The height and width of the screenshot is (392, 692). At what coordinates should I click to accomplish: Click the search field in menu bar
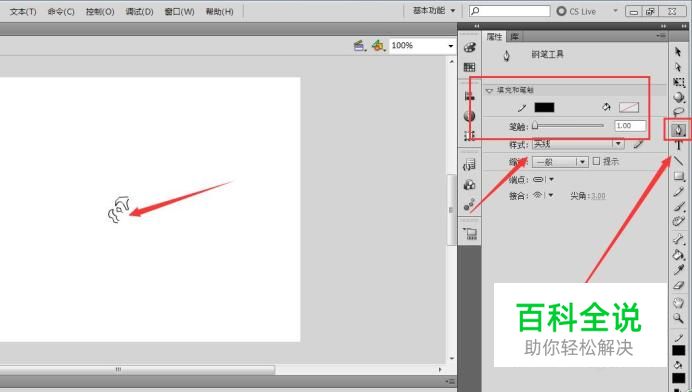point(510,11)
